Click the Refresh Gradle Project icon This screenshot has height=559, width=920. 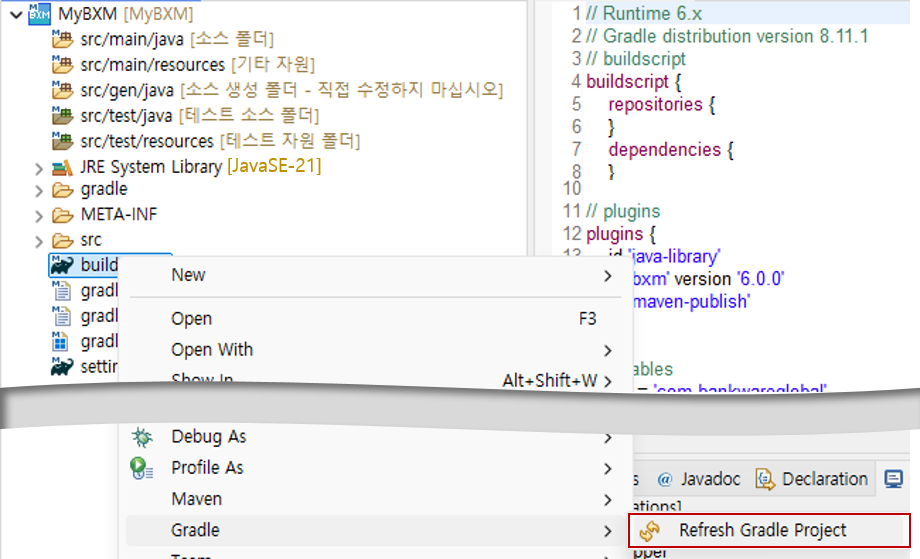pyautogui.click(x=650, y=531)
